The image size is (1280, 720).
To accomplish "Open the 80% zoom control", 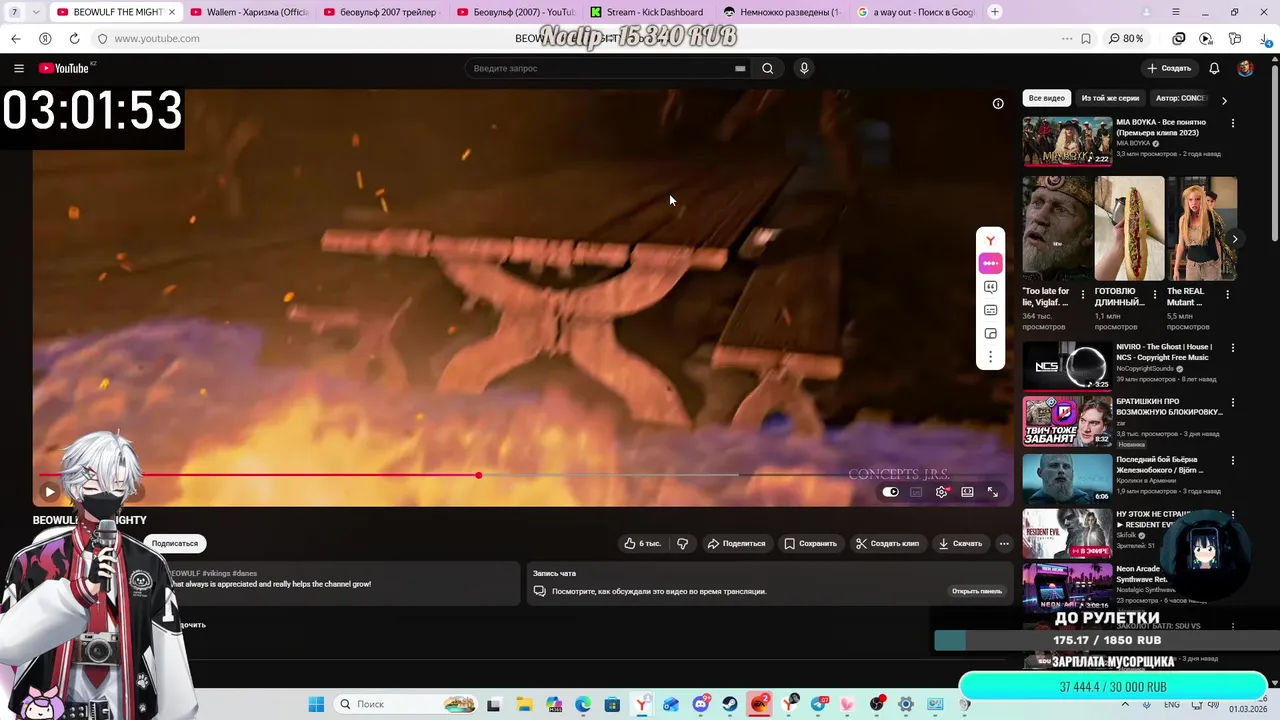I will pos(1126,38).
